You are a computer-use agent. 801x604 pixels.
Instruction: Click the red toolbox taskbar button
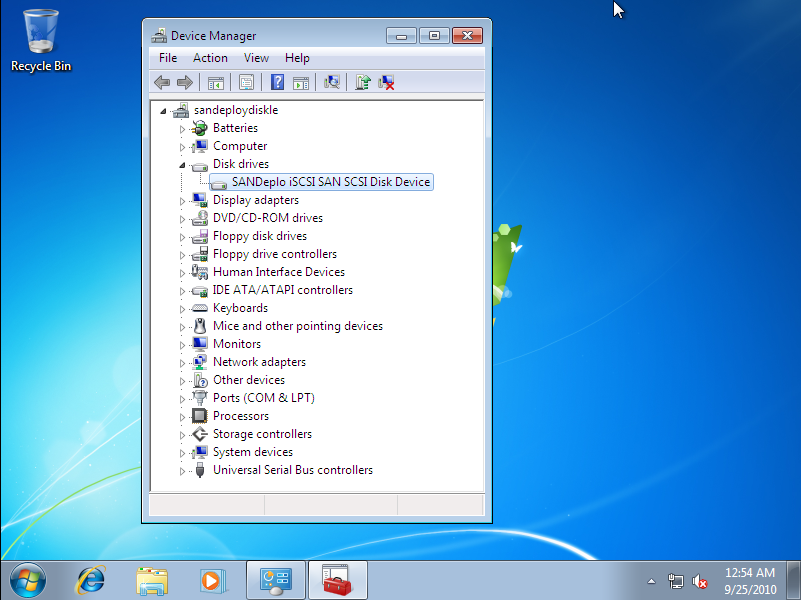click(337, 580)
